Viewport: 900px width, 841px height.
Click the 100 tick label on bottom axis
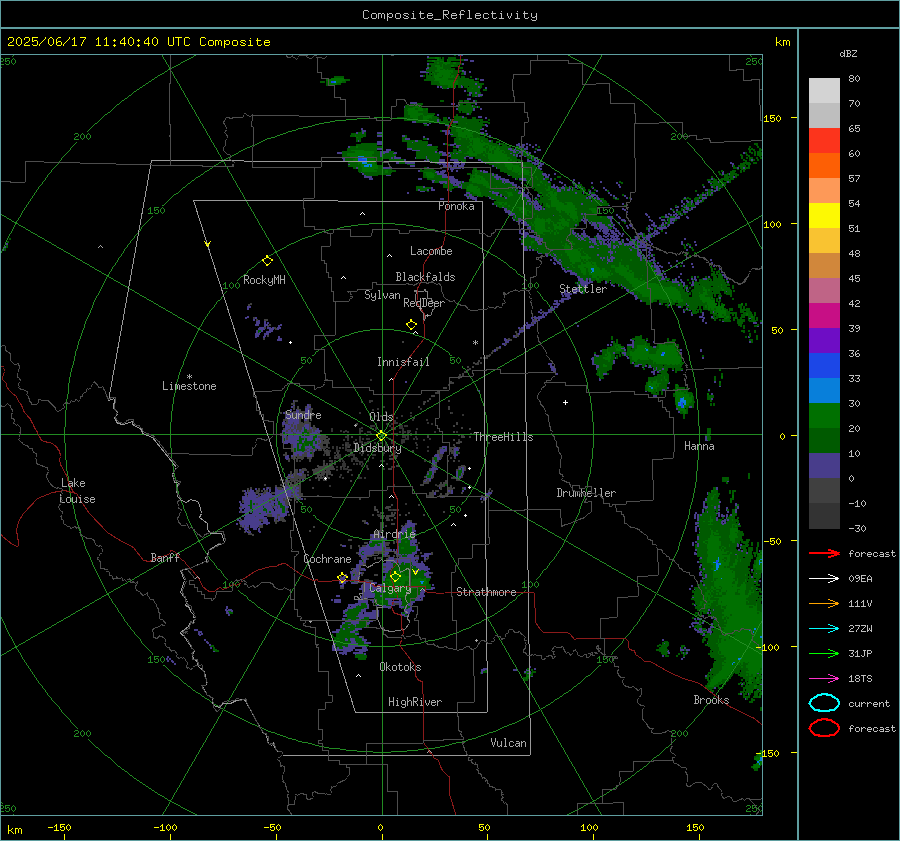589,827
